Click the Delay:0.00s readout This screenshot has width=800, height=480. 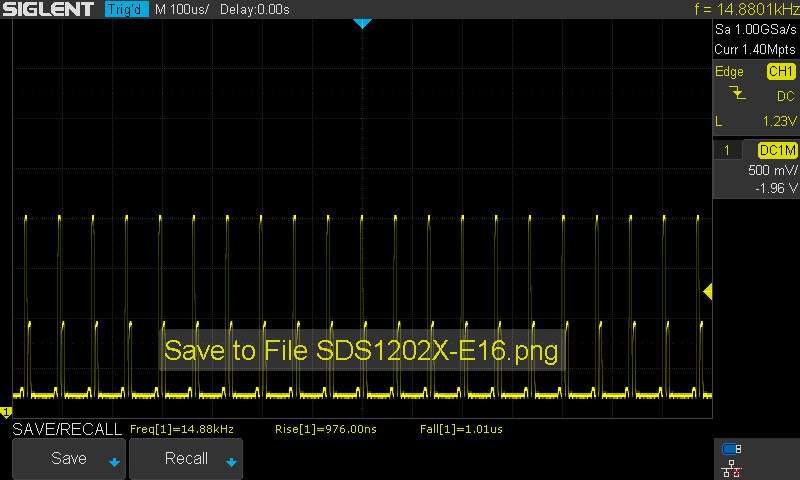pos(255,9)
